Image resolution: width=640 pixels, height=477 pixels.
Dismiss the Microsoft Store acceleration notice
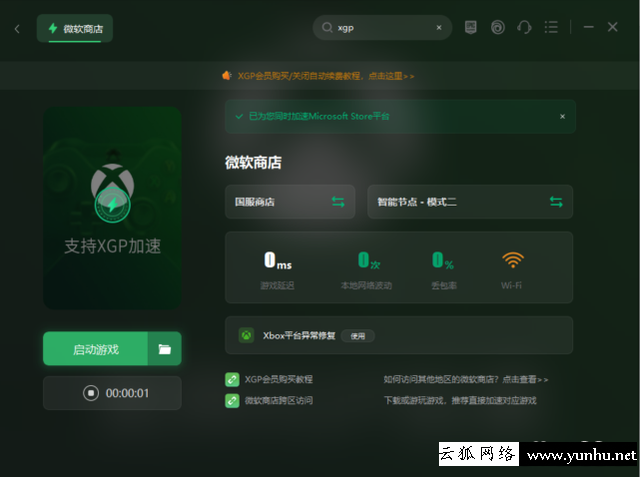coord(562,117)
